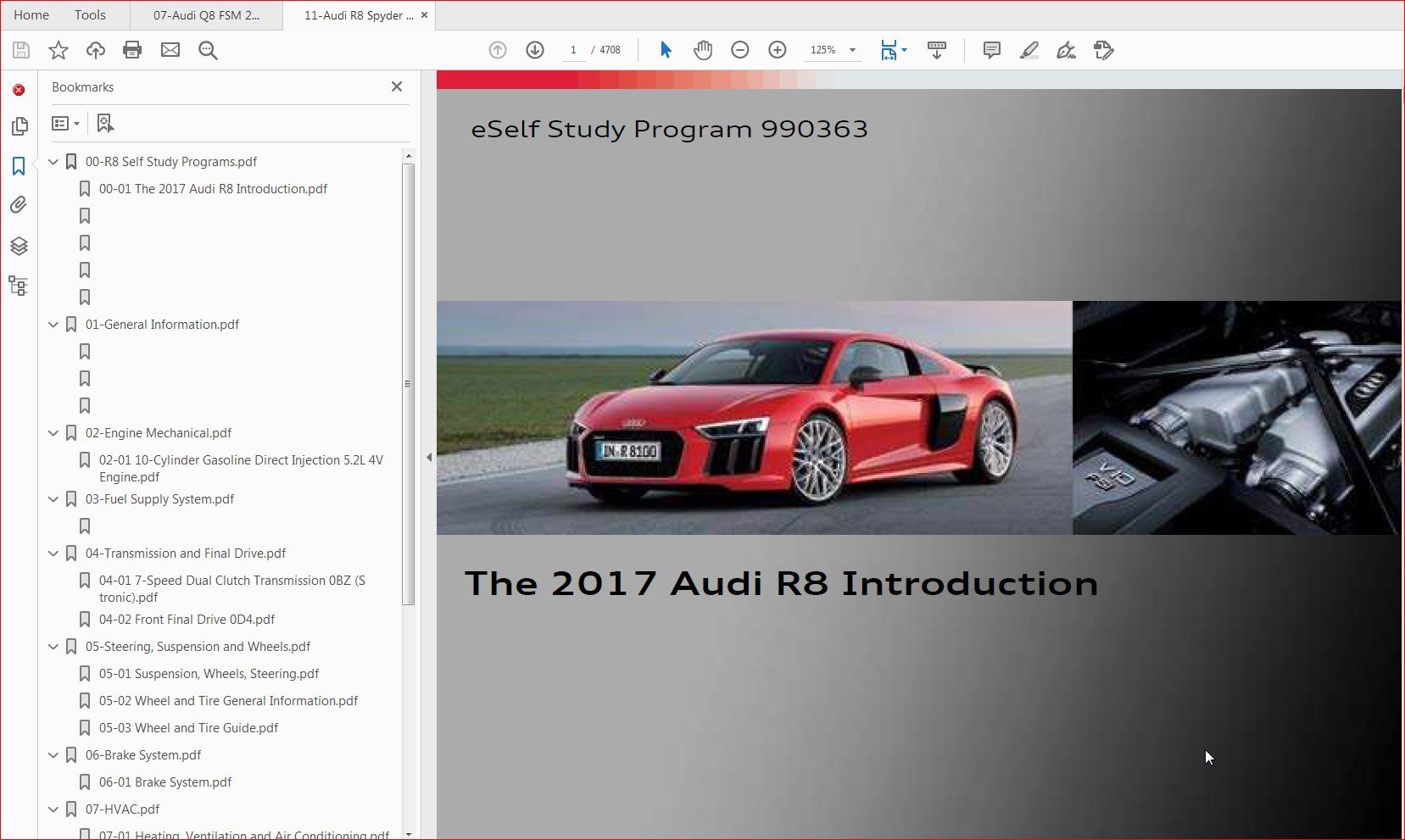
Task: Click the stamp share tool icon
Action: (x=1103, y=50)
